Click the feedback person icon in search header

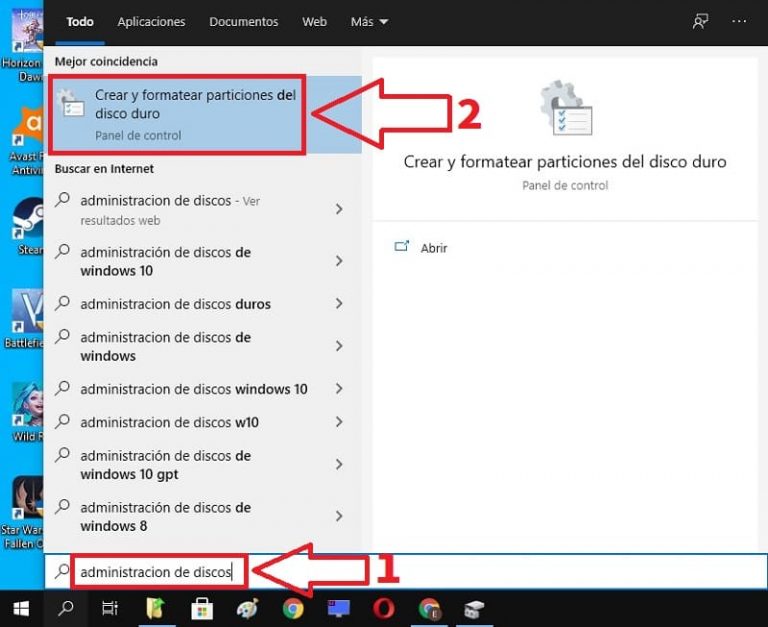[x=700, y=21]
